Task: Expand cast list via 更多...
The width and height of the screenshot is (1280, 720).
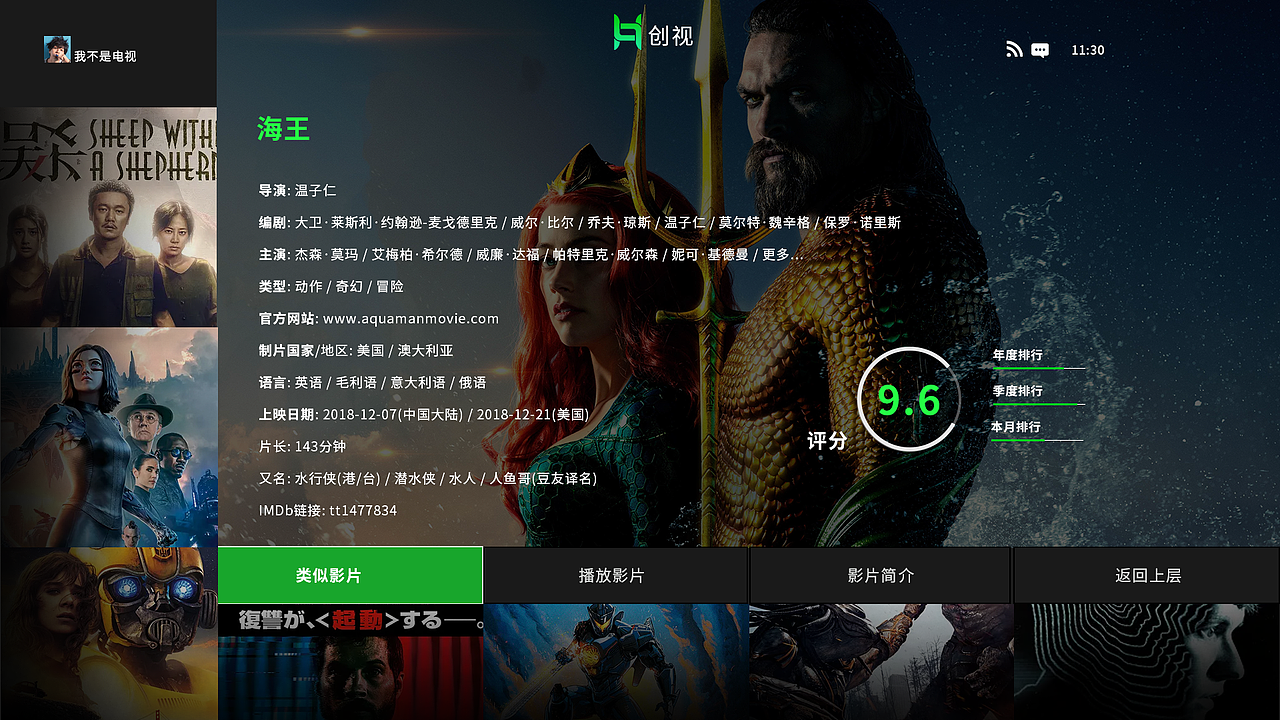Action: coord(782,255)
